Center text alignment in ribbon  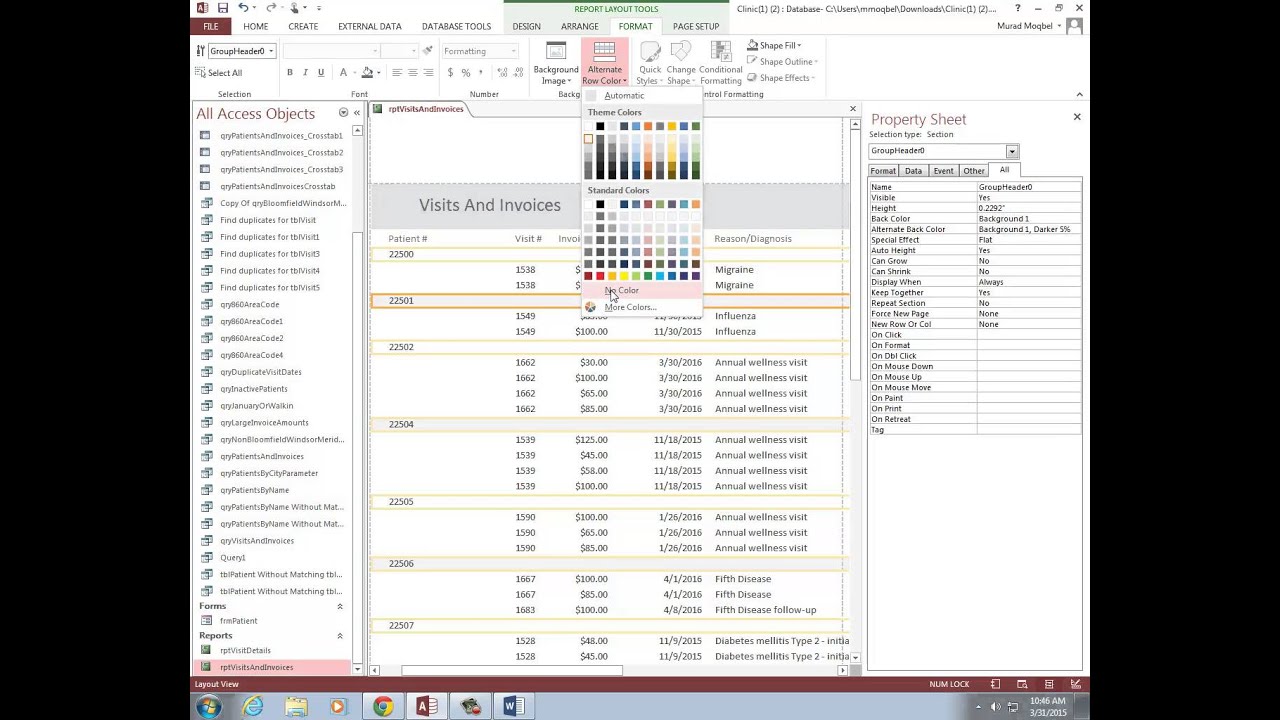pos(413,73)
